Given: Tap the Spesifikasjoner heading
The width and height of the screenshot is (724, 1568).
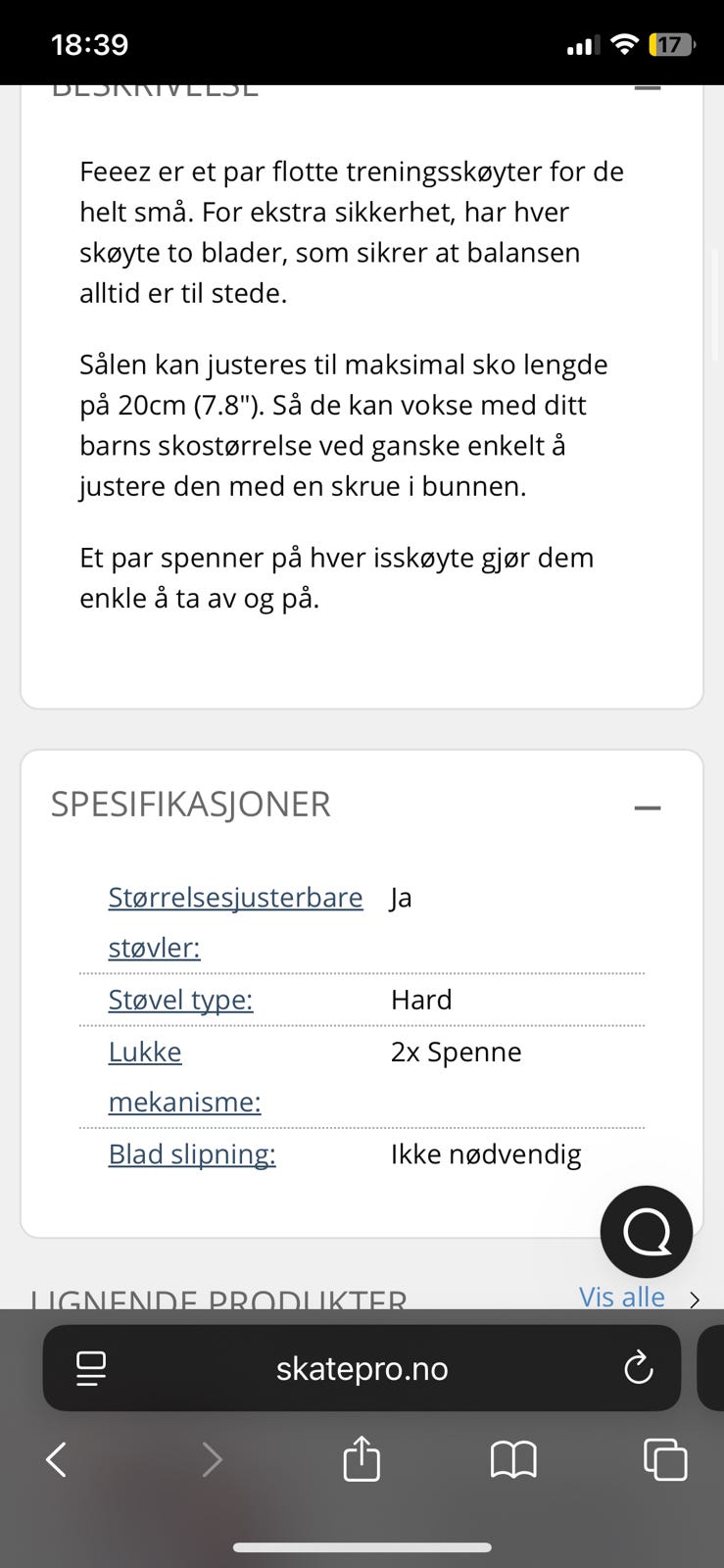Looking at the screenshot, I should [191, 804].
